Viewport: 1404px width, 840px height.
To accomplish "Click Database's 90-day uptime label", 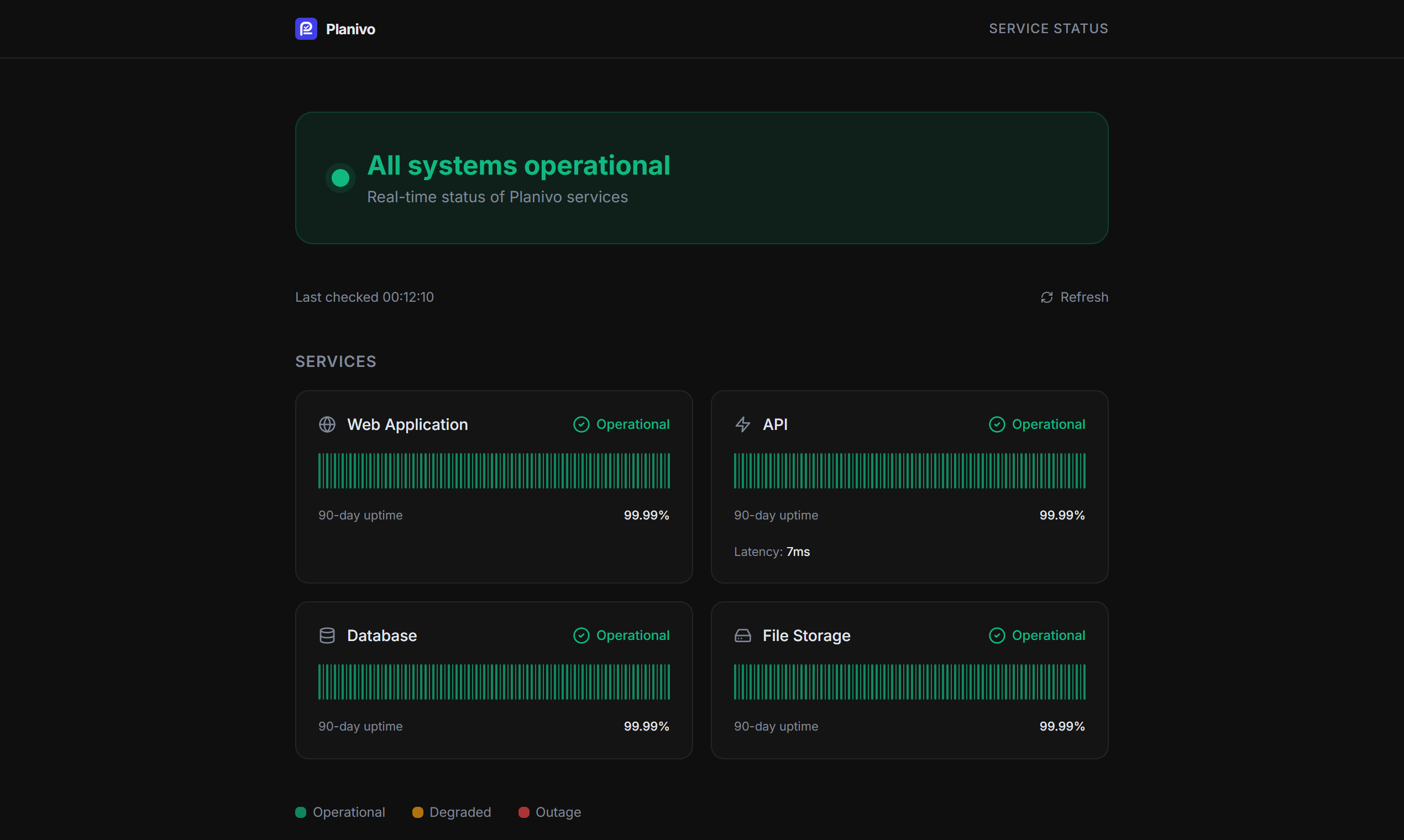I will point(360,726).
